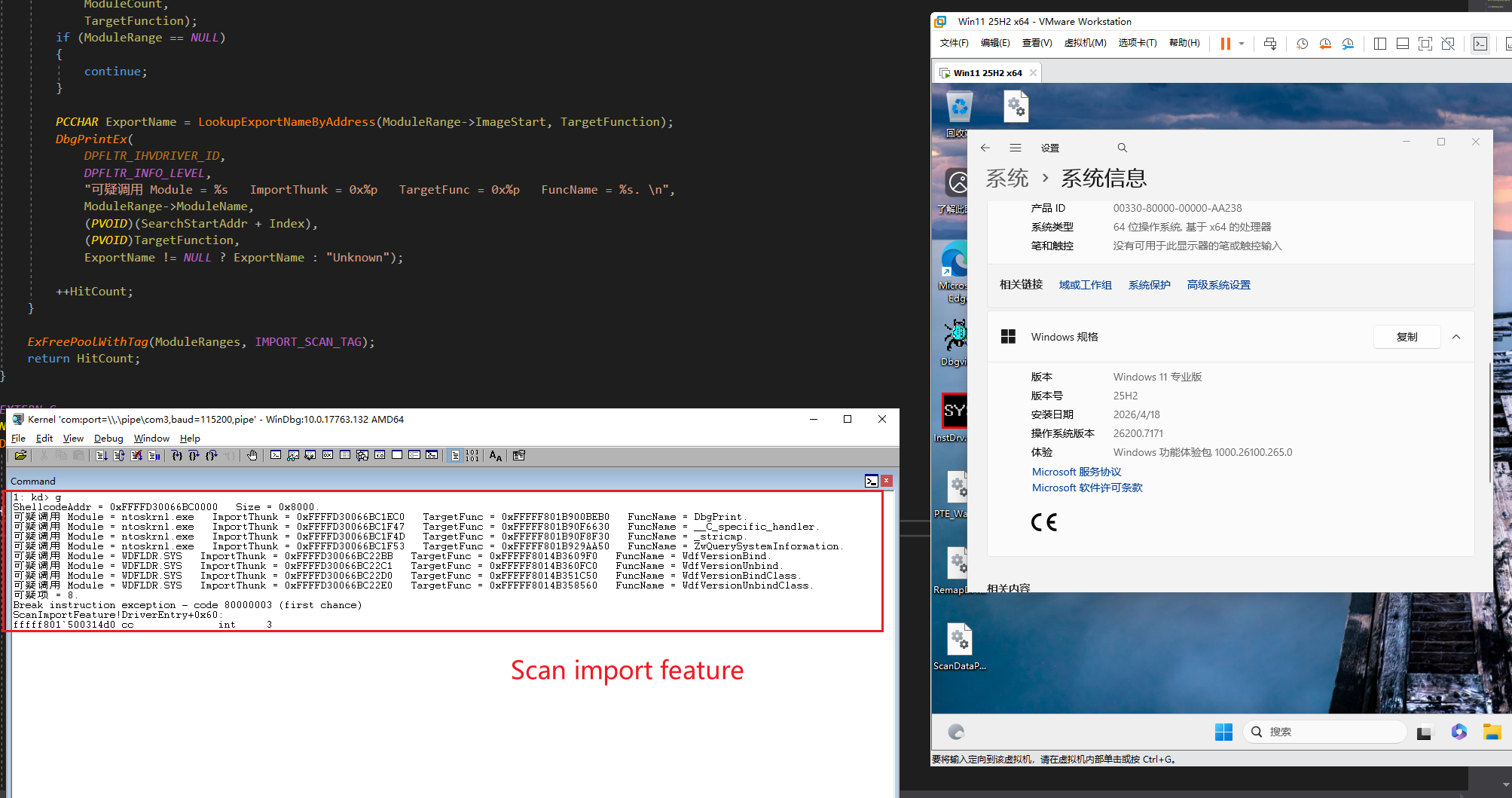1512x798 pixels.
Task: Open the Window menu in WinDbg
Action: [151, 439]
